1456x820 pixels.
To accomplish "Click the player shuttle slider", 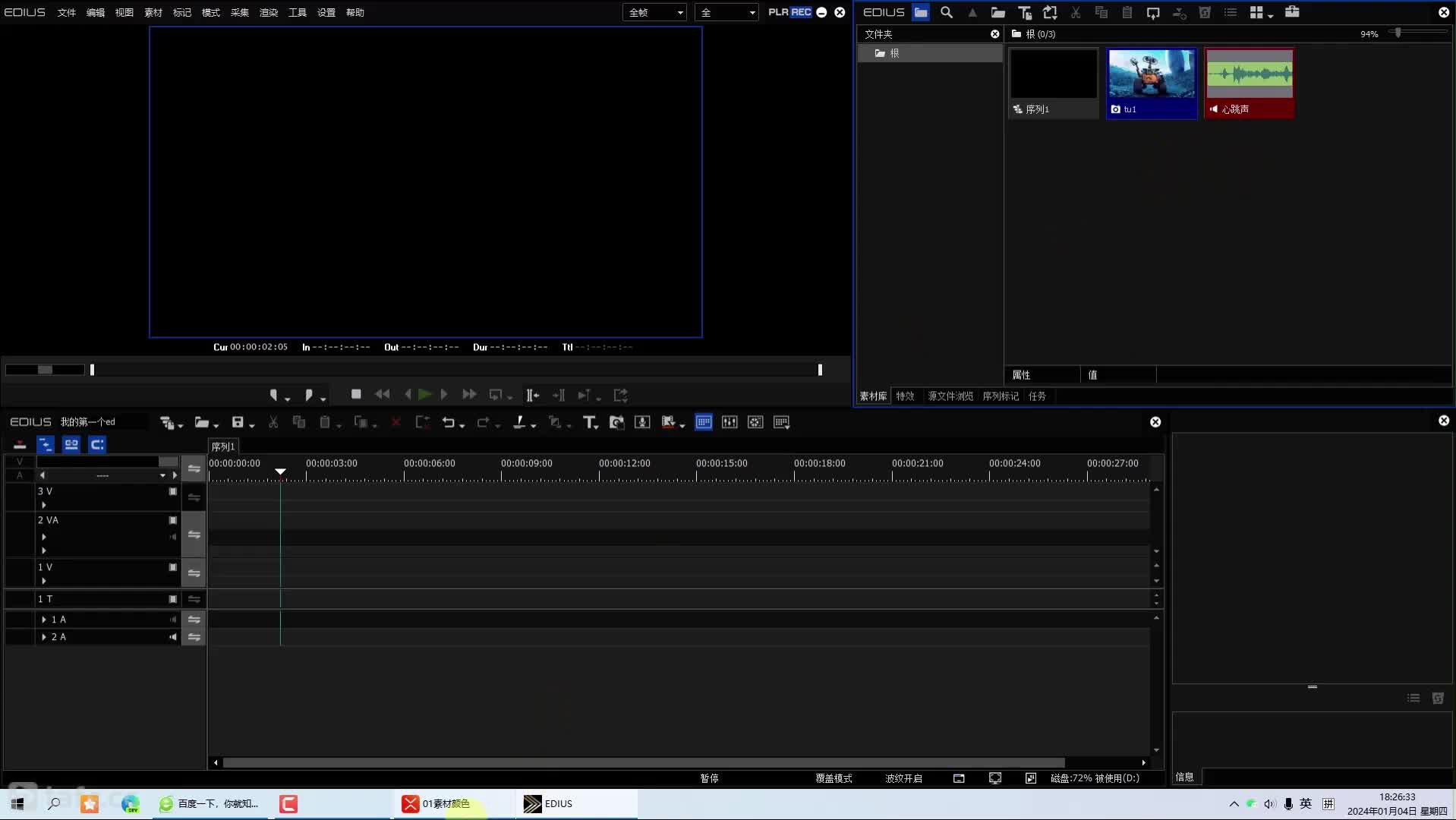I will point(46,370).
